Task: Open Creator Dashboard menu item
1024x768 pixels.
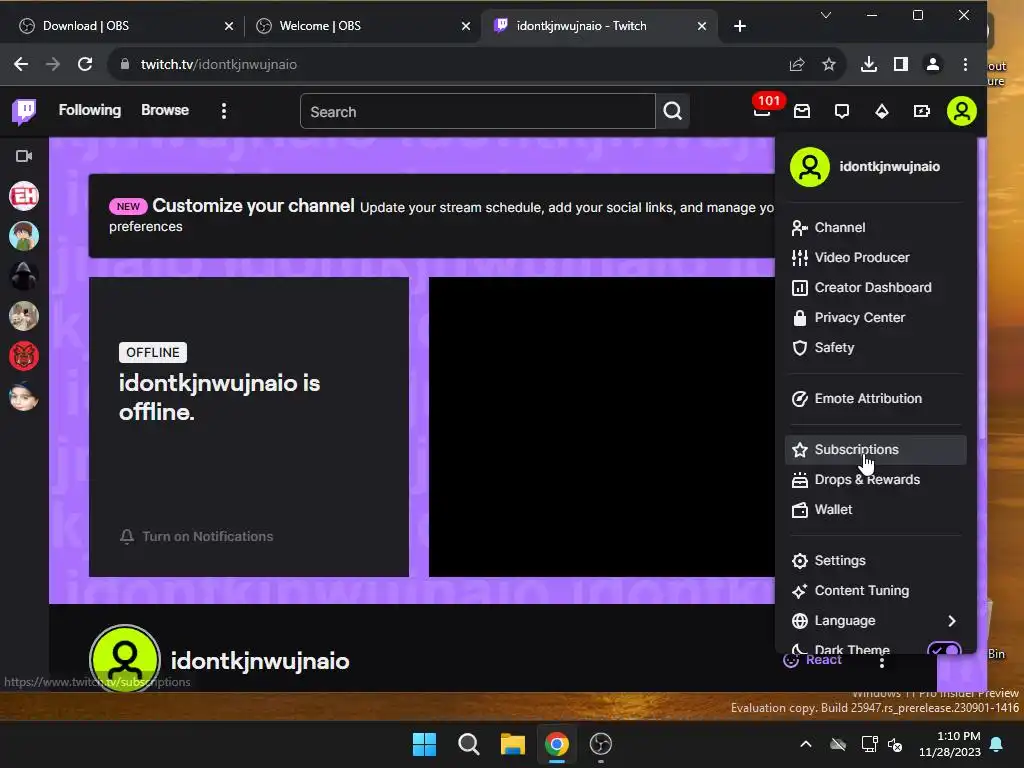Action: 875,287
